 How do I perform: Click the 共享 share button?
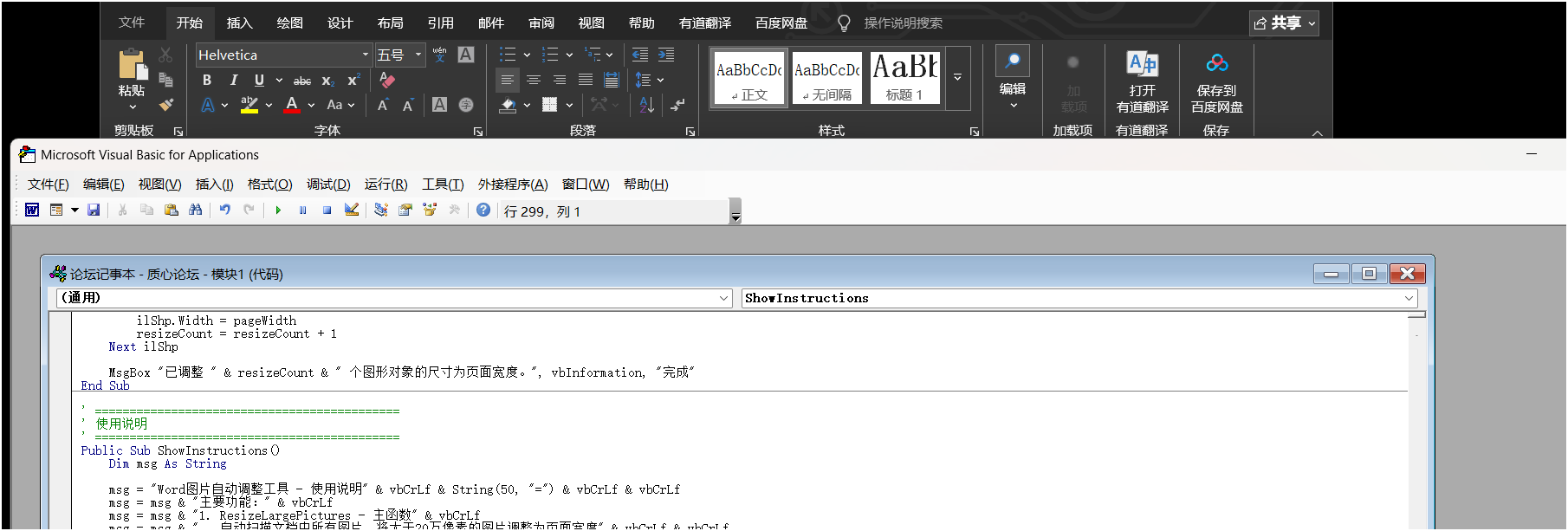1284,23
